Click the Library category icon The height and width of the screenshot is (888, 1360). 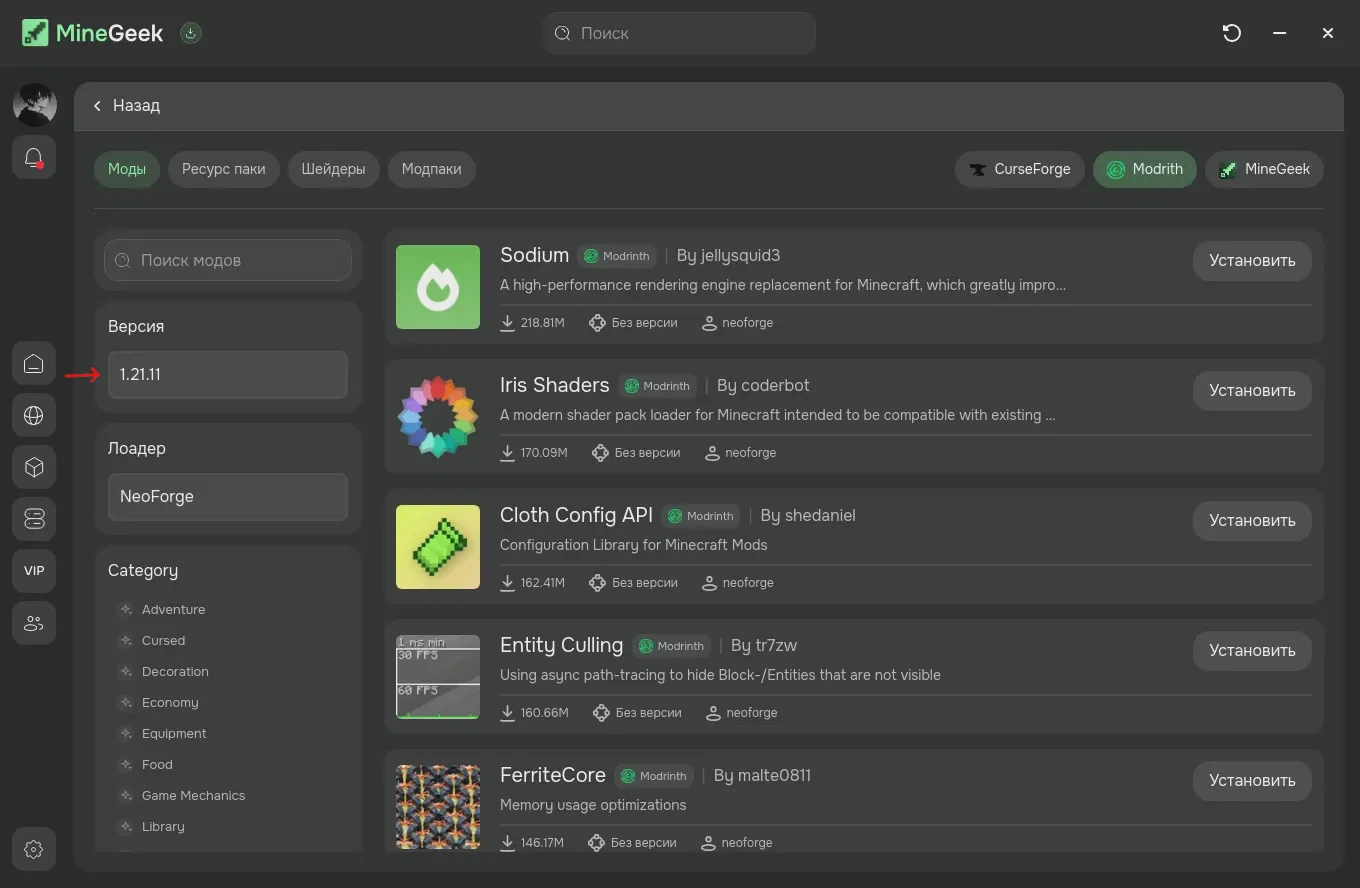(x=125, y=826)
